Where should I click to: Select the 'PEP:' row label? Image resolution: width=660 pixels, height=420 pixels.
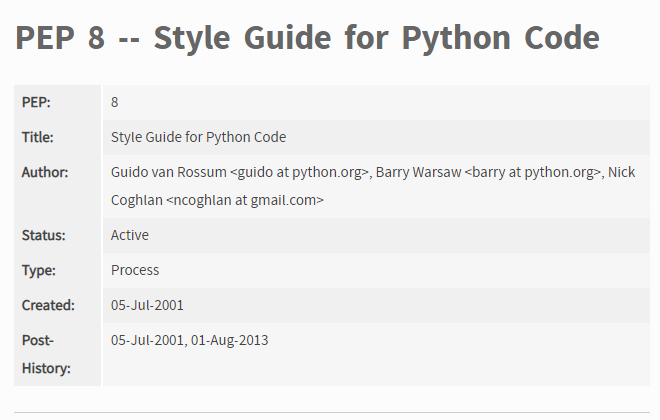pyautogui.click(x=36, y=102)
